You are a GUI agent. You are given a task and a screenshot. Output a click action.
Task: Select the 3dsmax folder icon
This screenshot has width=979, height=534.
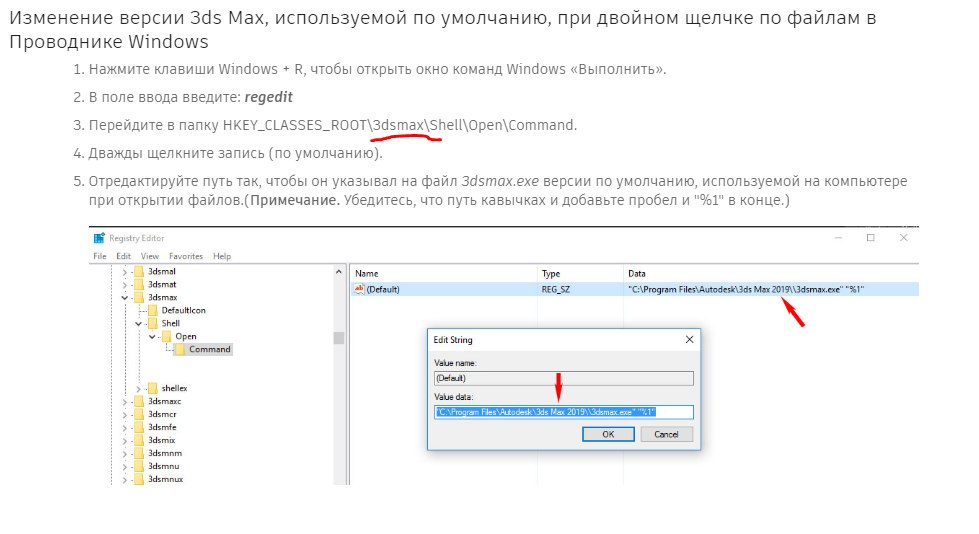139,297
